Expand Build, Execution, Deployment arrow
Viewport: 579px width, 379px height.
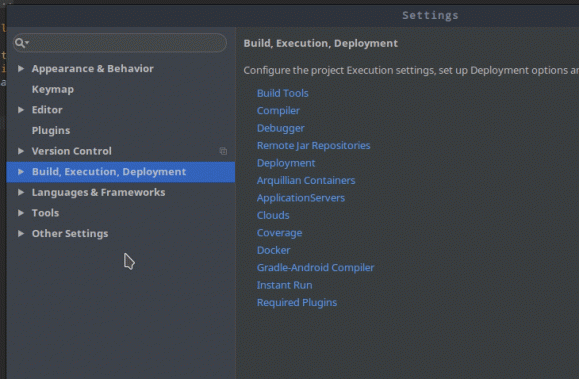coord(21,172)
